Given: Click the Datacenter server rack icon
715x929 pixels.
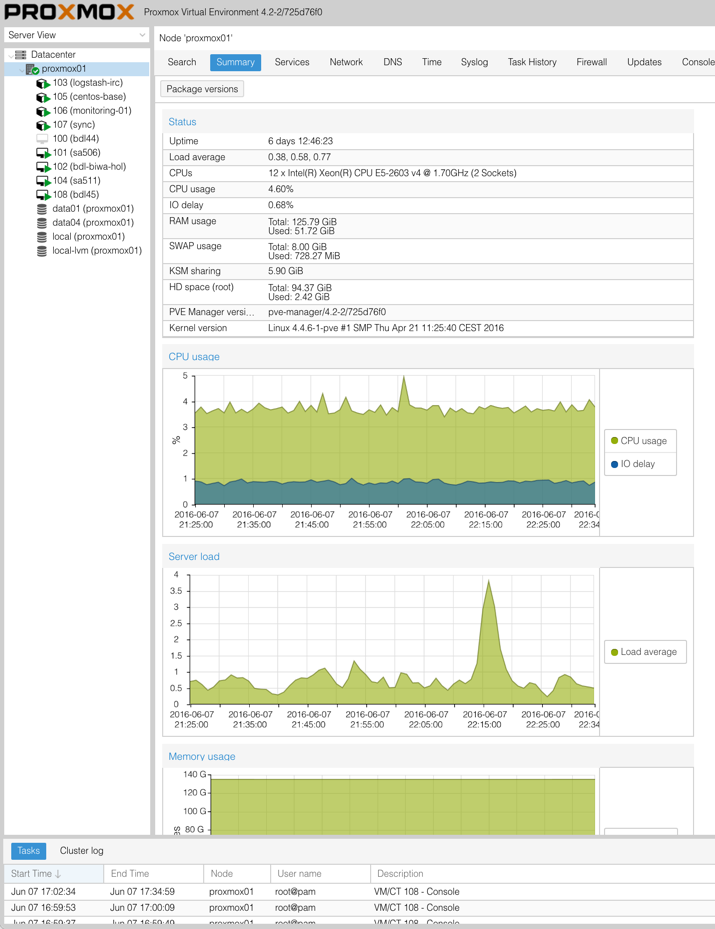Looking at the screenshot, I should click(x=21, y=55).
